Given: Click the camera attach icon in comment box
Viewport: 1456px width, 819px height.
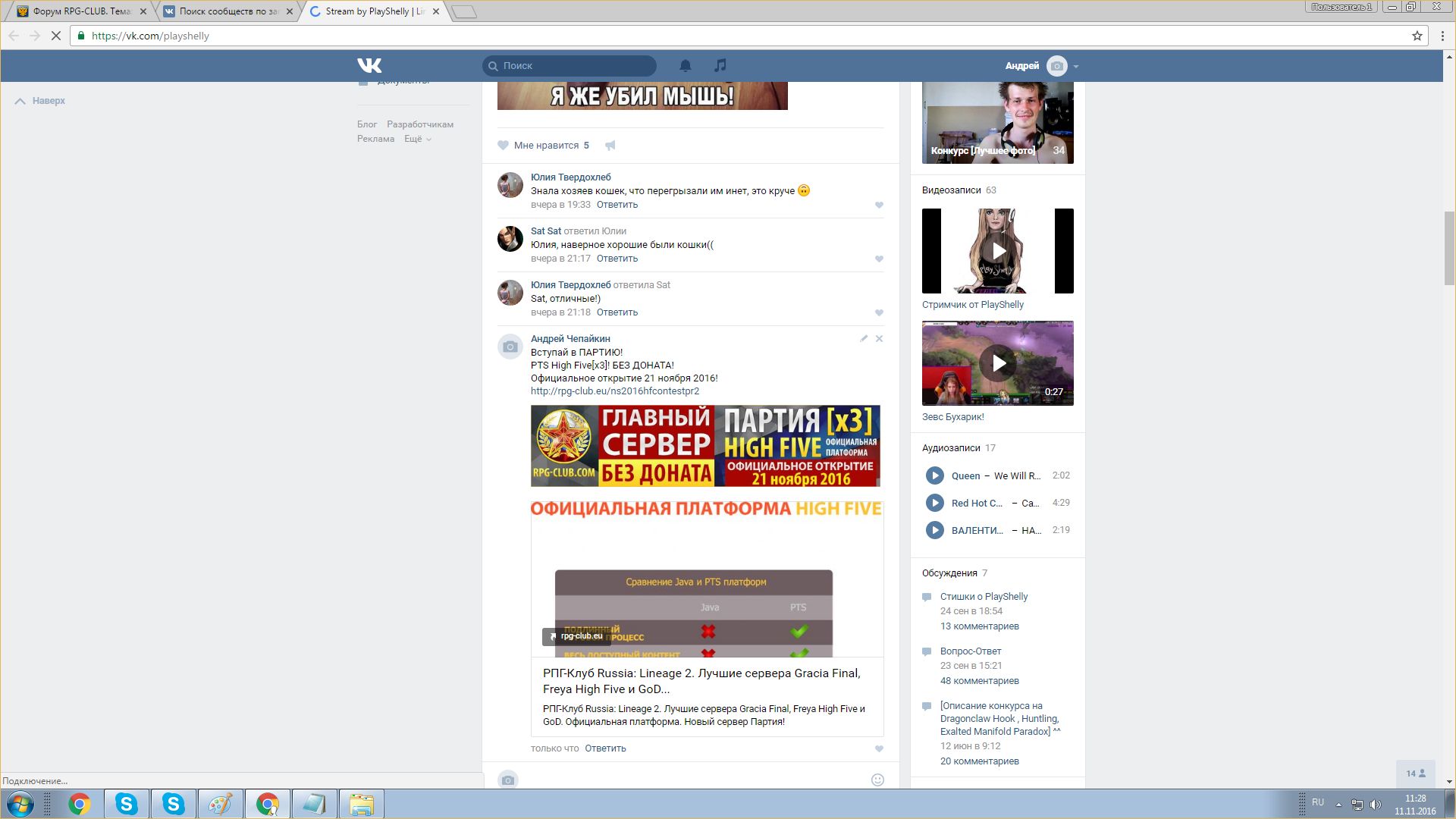Looking at the screenshot, I should tap(508, 780).
